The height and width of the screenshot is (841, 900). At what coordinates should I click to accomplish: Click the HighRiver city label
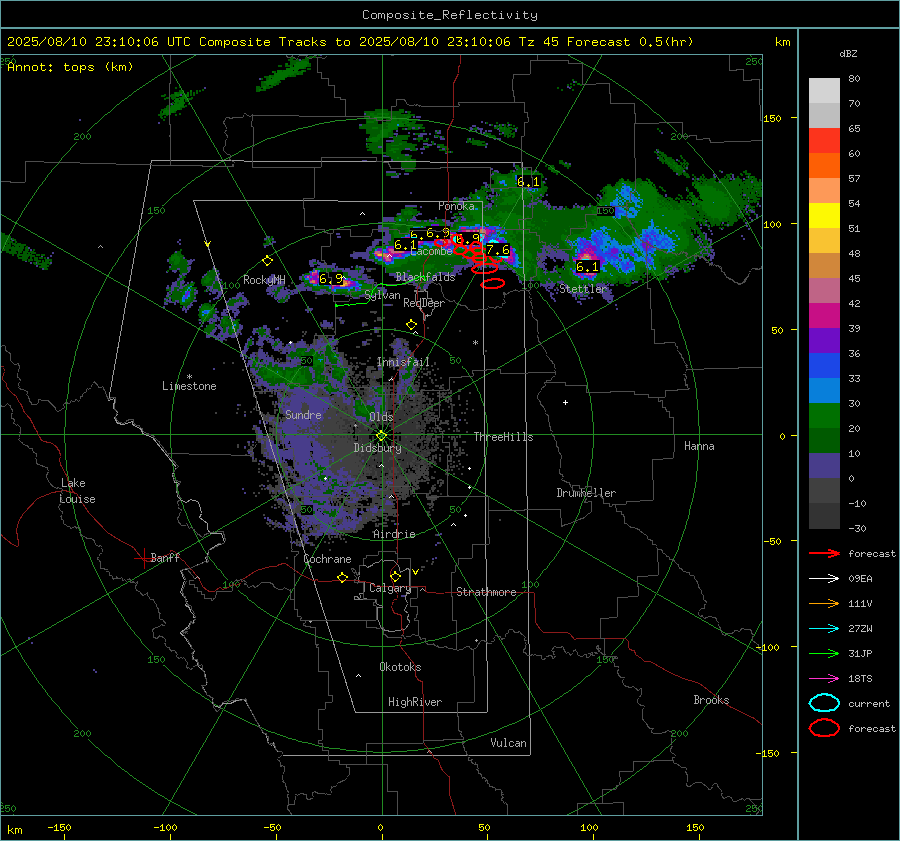415,702
